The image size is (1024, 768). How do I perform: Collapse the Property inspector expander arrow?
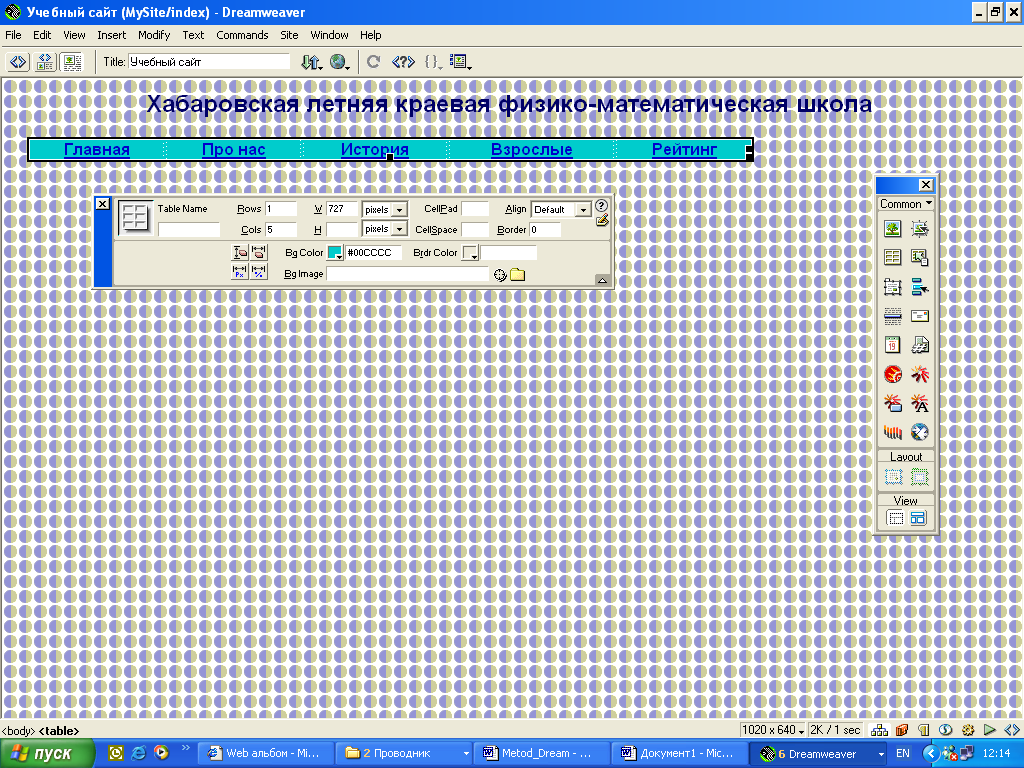coord(602,280)
